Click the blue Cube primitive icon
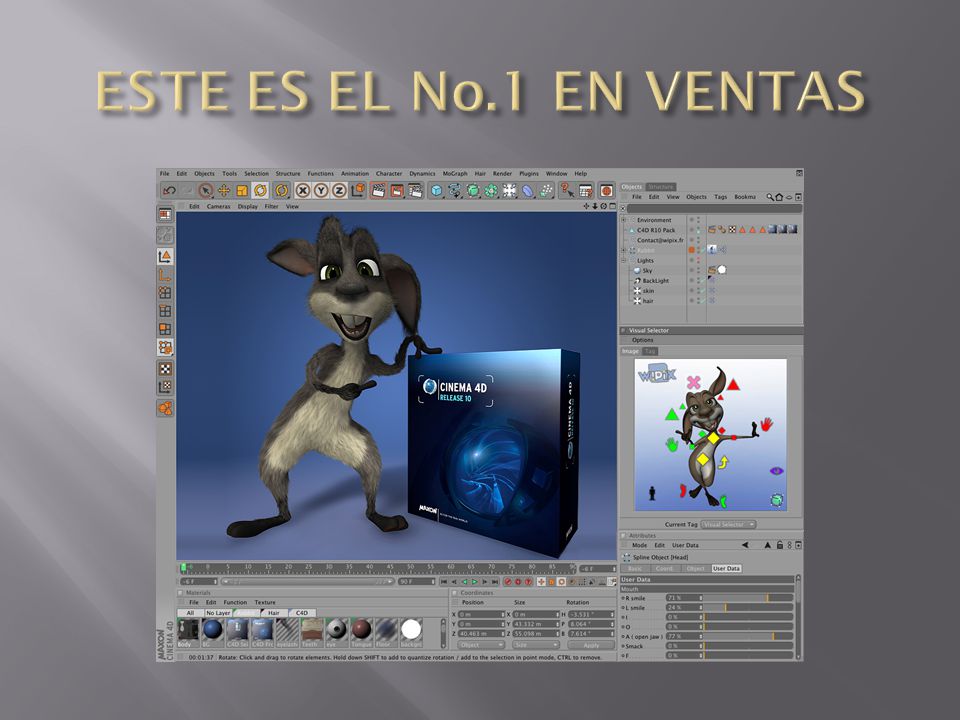This screenshot has height=720, width=960. coord(436,190)
